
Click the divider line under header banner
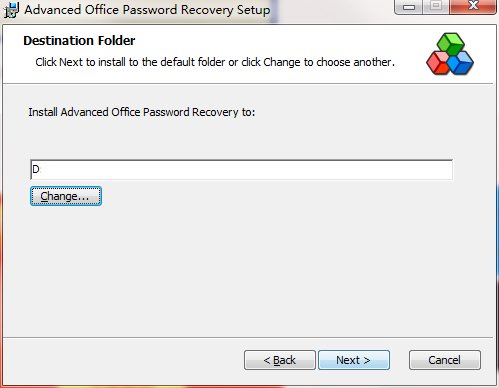(248, 83)
